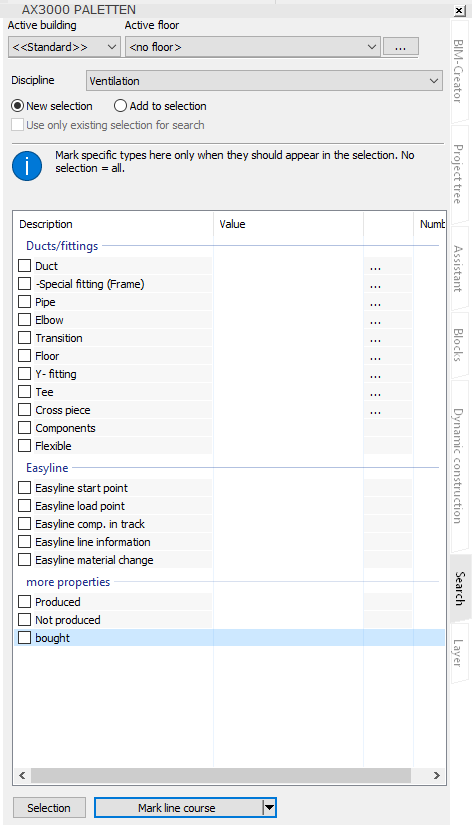This screenshot has height=825, width=472.
Task: Click the Easyline group heading
Action: click(x=47, y=468)
